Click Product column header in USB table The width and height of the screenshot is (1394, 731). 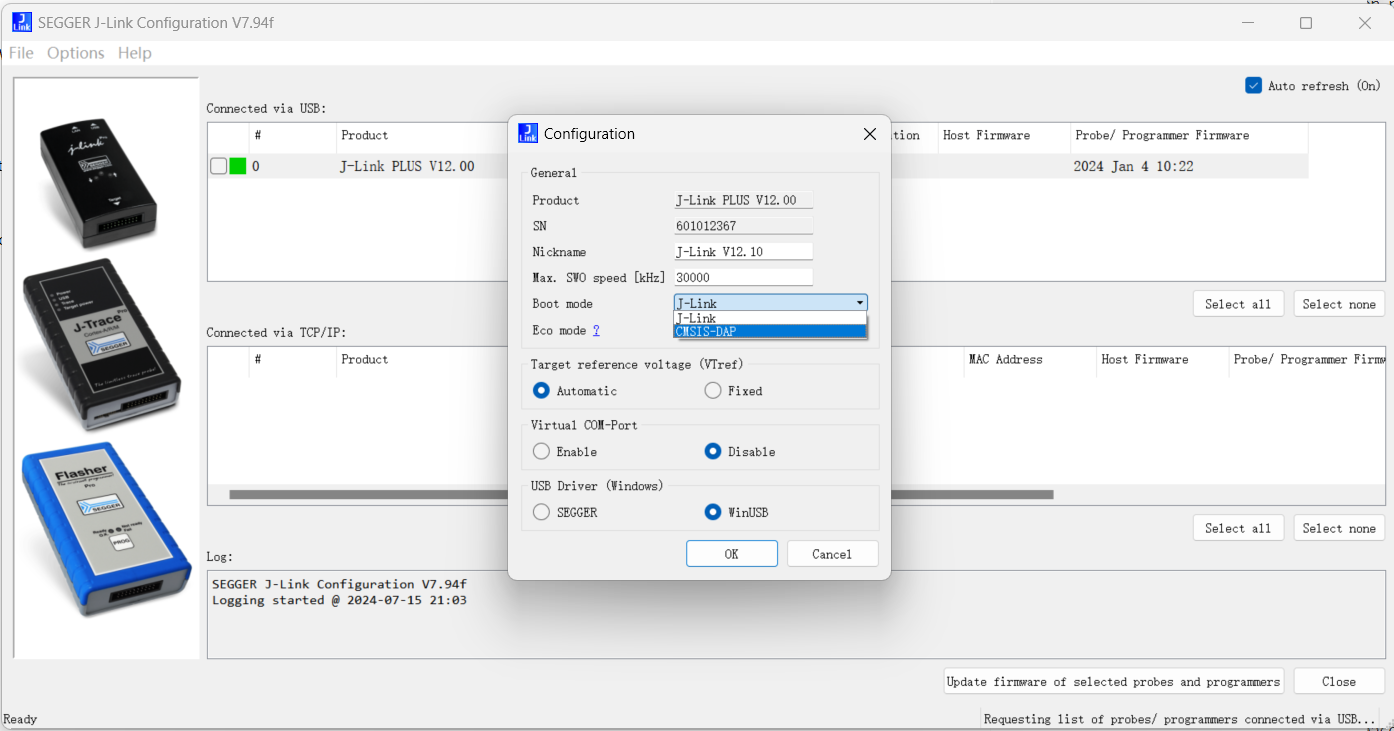pyautogui.click(x=364, y=135)
